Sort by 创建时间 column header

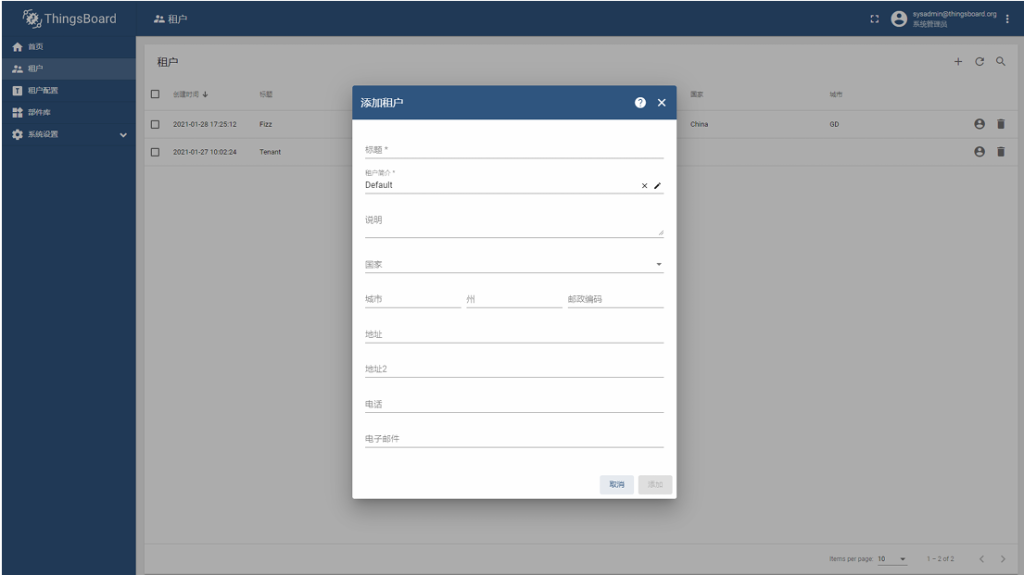(x=190, y=94)
